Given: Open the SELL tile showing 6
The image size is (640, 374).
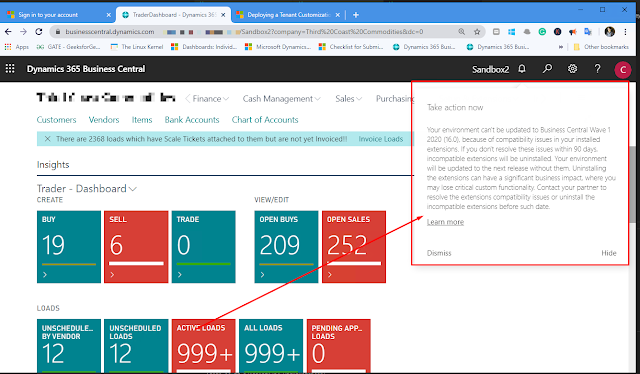Looking at the screenshot, I should click(x=136, y=247).
